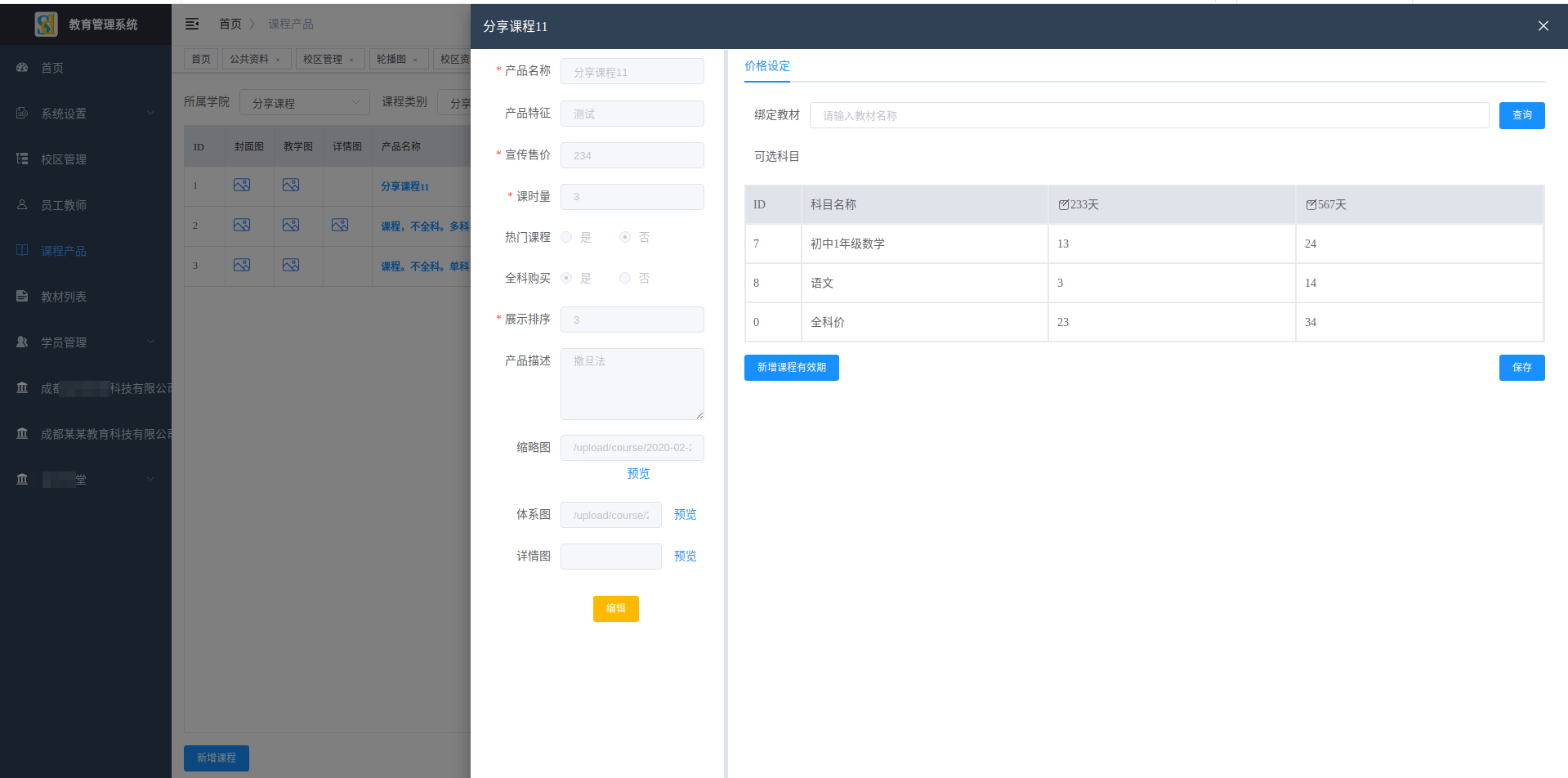
Task: Select 否 for 全科购买
Action: (x=625, y=278)
